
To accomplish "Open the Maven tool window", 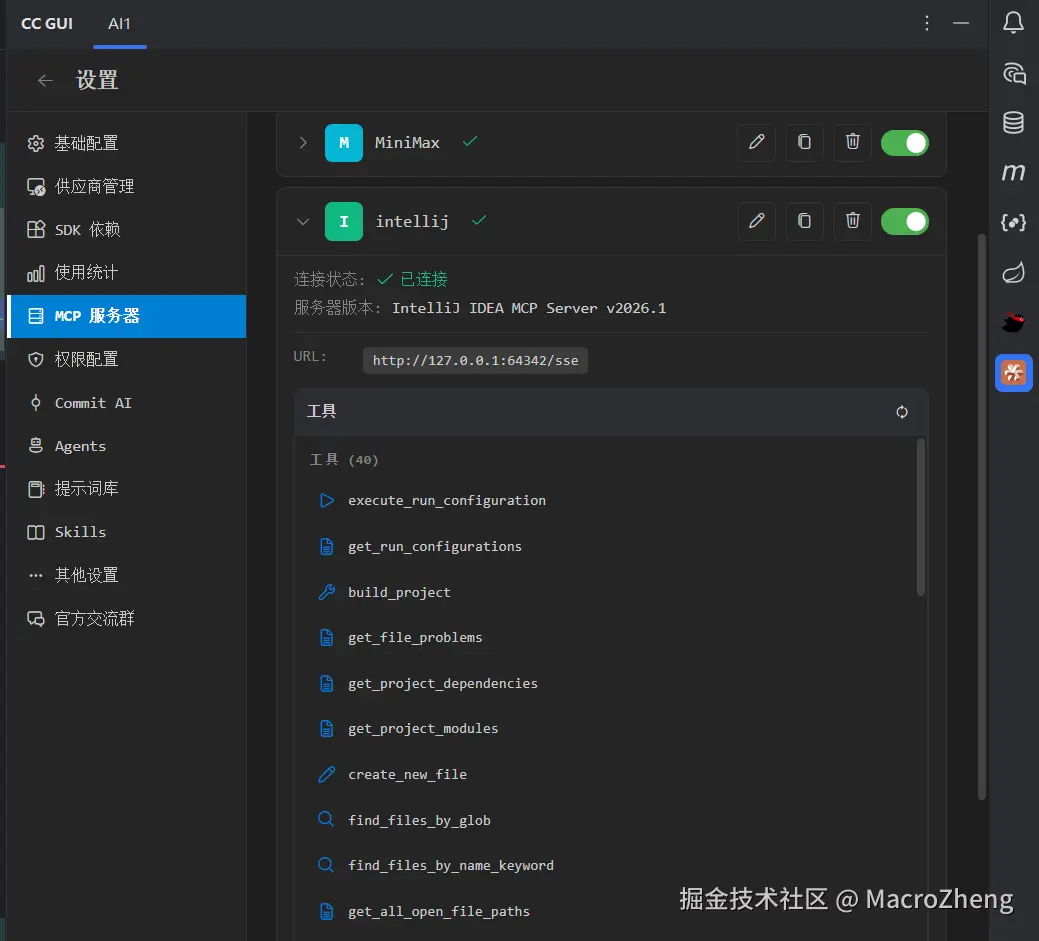I will (1013, 172).
